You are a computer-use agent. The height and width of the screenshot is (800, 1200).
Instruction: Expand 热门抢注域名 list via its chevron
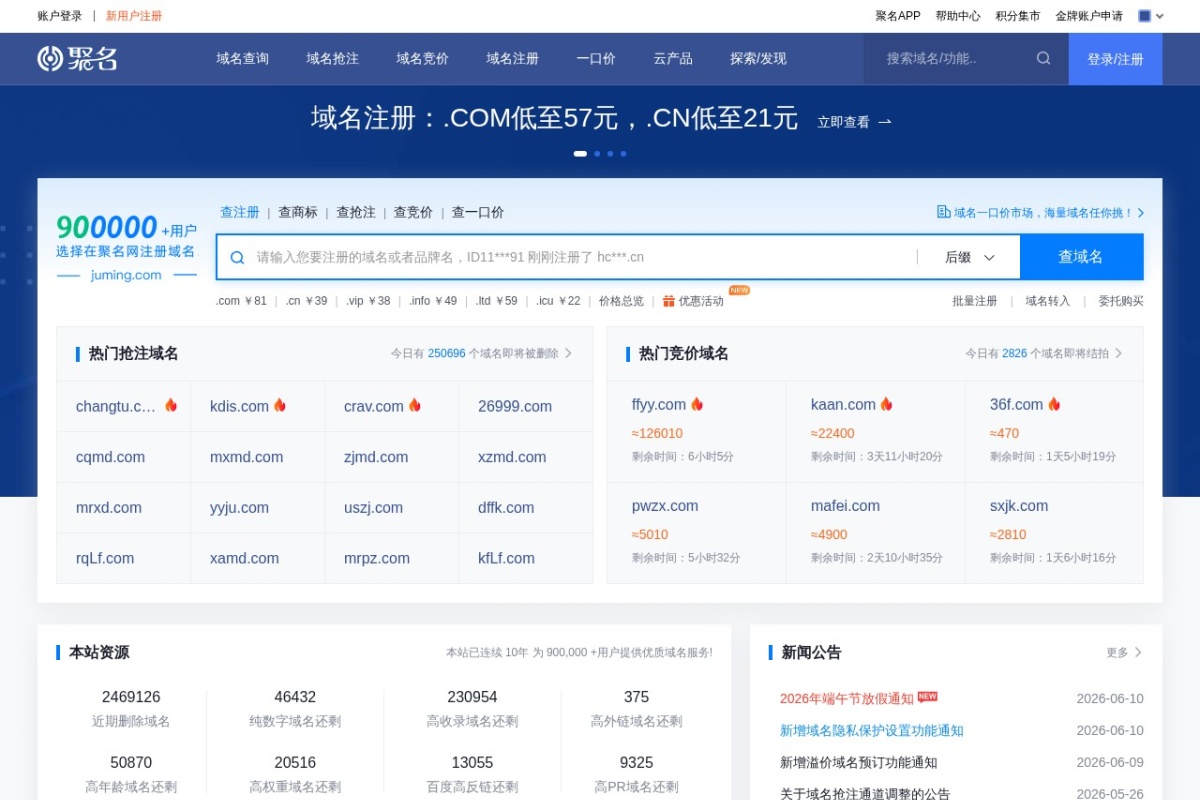[569, 353]
